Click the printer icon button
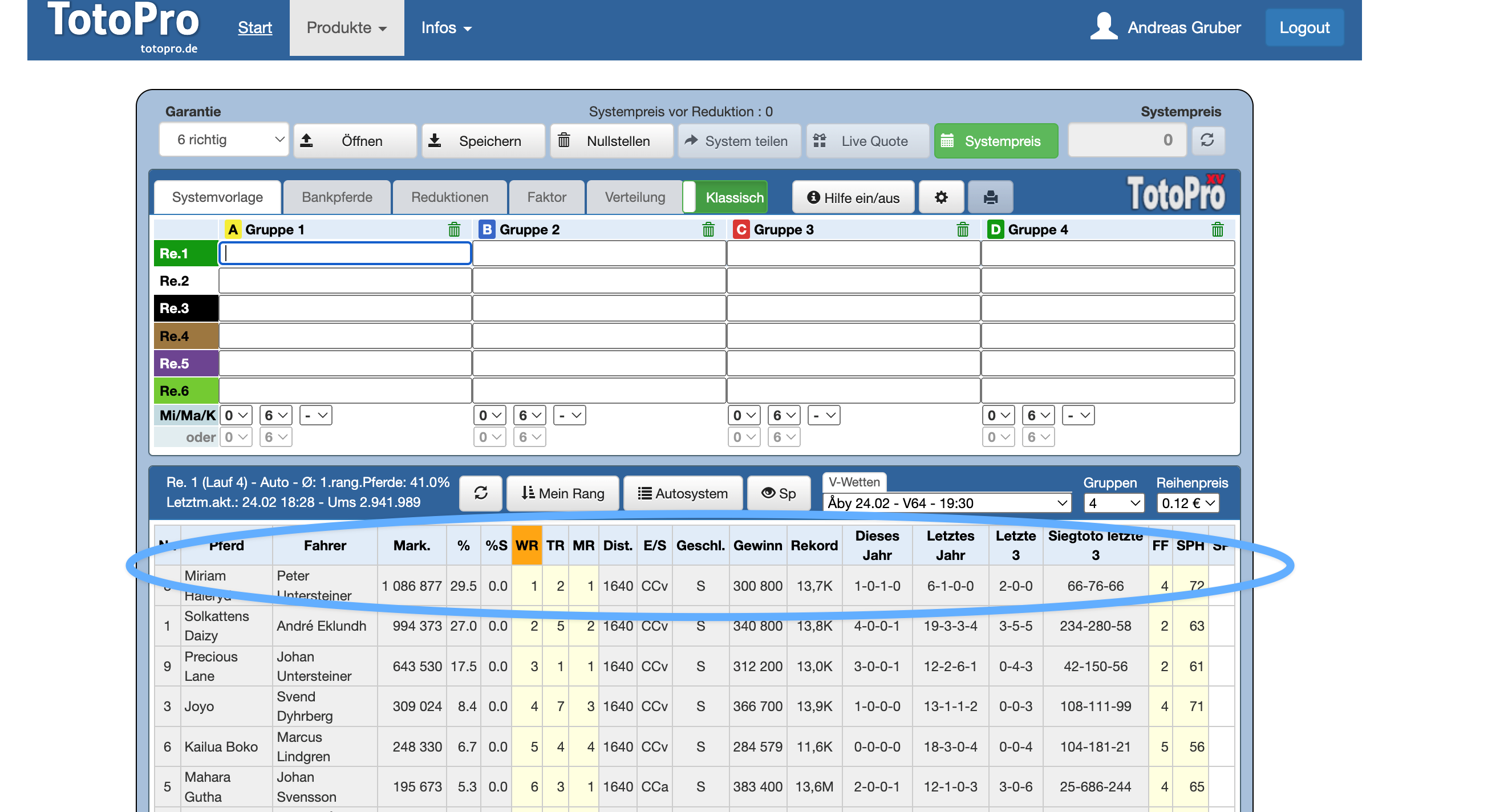The image size is (1508, 812). click(990, 197)
